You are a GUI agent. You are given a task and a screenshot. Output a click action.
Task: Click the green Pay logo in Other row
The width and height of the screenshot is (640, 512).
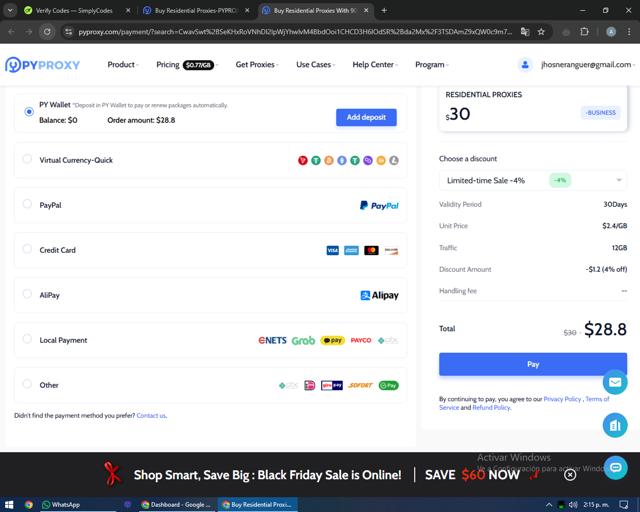coord(389,385)
